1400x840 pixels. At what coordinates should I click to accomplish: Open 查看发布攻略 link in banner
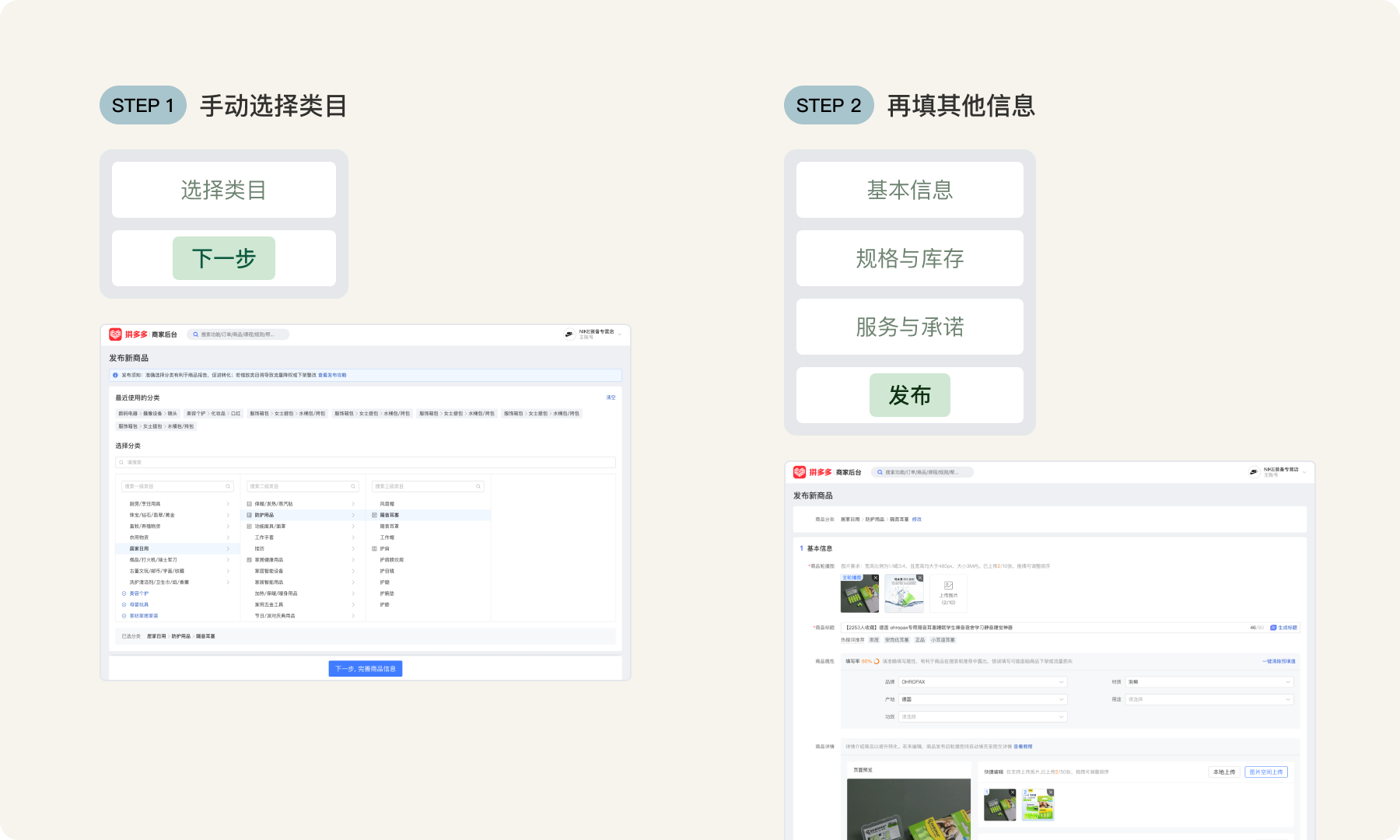(332, 375)
